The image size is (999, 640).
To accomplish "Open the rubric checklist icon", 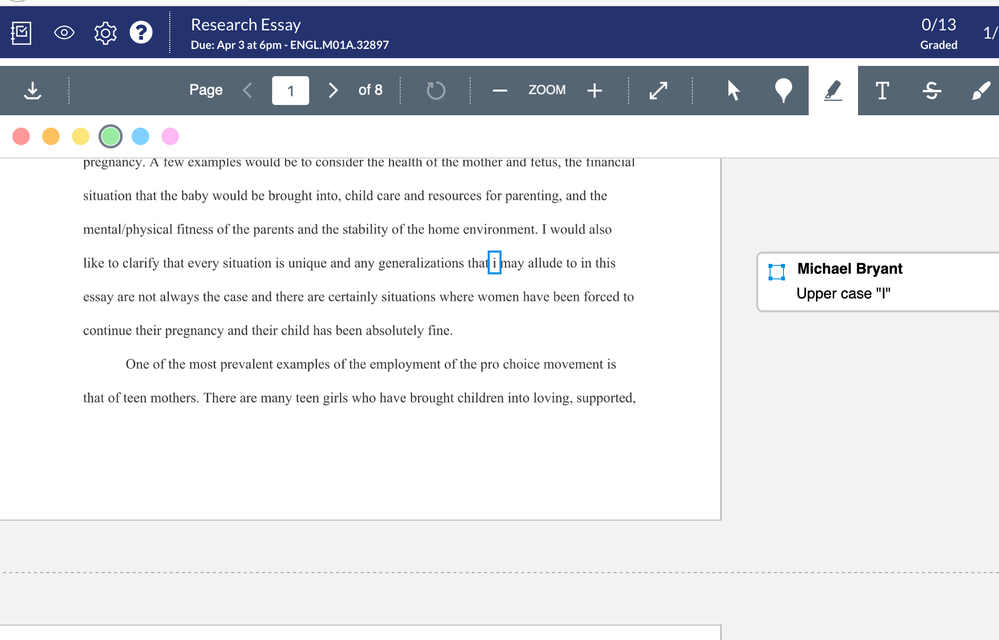I will click(x=20, y=33).
